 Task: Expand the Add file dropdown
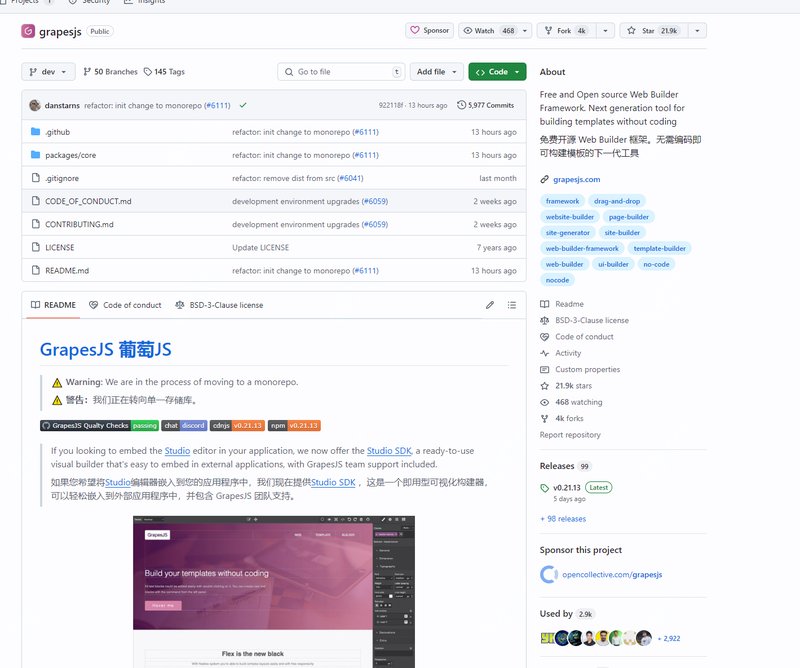[x=437, y=72]
